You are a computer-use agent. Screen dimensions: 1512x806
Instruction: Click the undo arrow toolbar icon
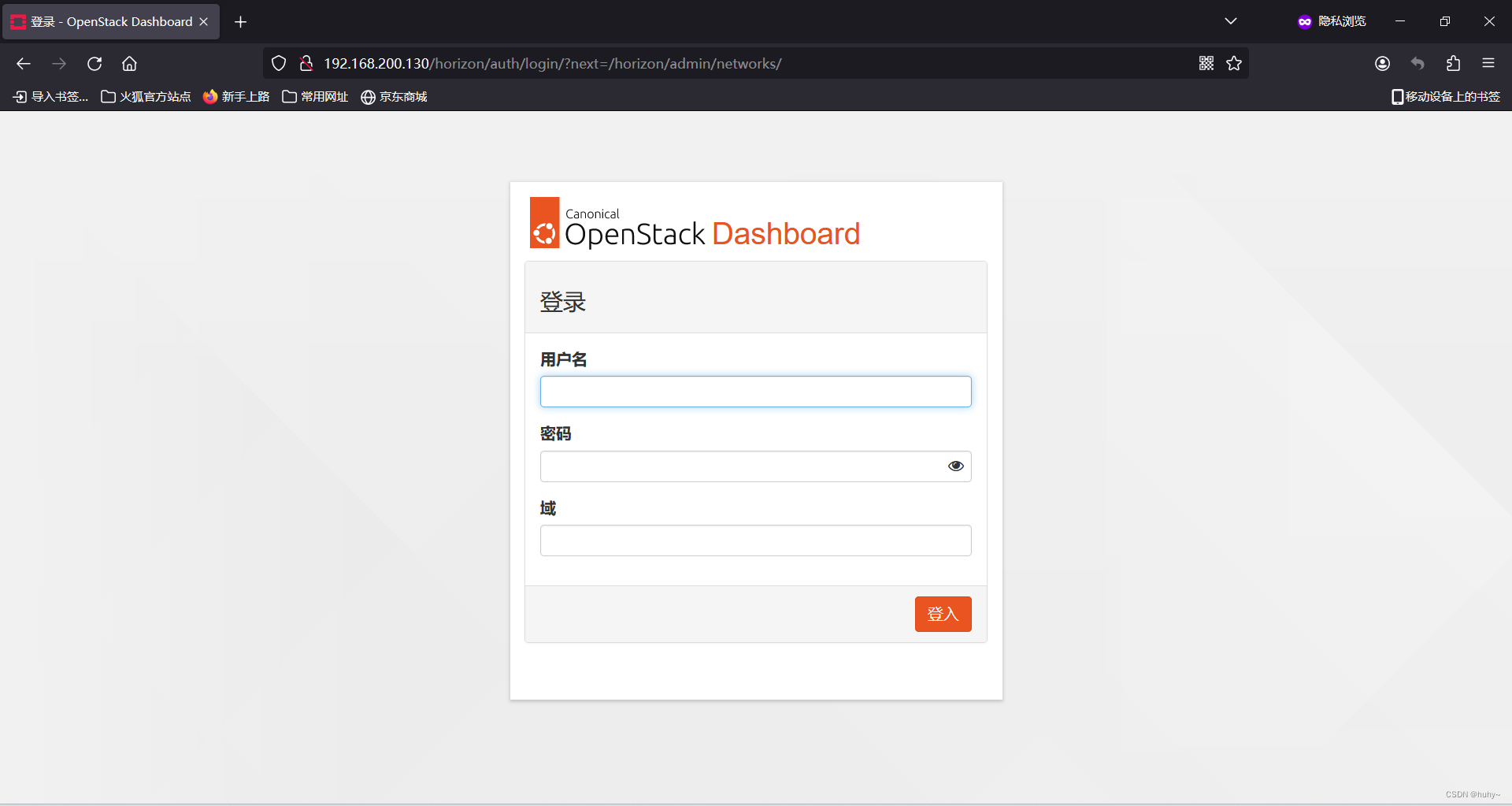pos(1417,64)
